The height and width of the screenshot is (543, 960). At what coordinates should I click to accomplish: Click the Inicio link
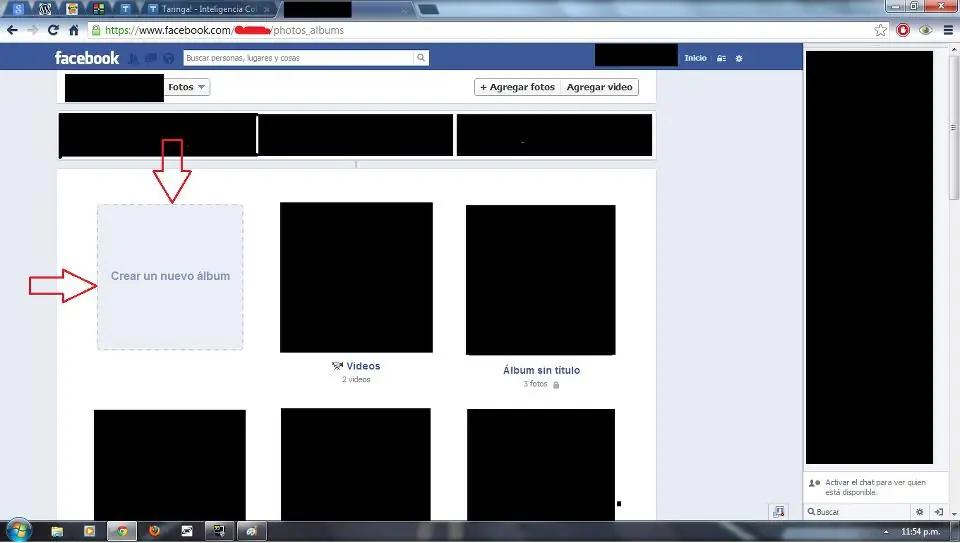696,58
